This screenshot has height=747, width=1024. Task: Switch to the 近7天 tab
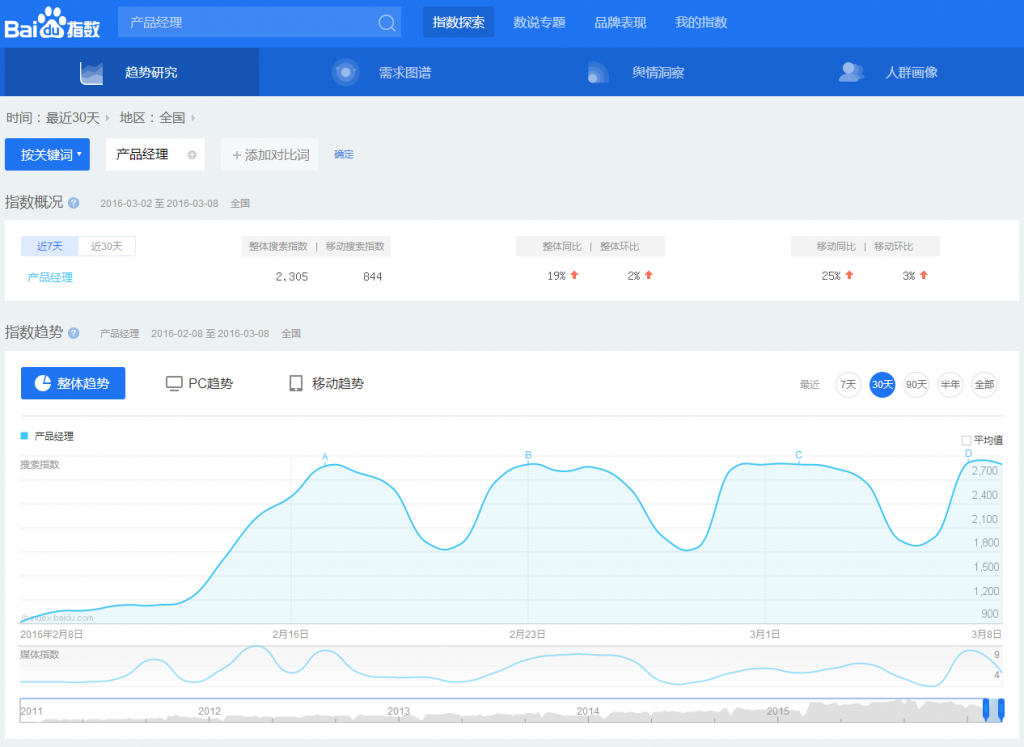click(x=50, y=245)
